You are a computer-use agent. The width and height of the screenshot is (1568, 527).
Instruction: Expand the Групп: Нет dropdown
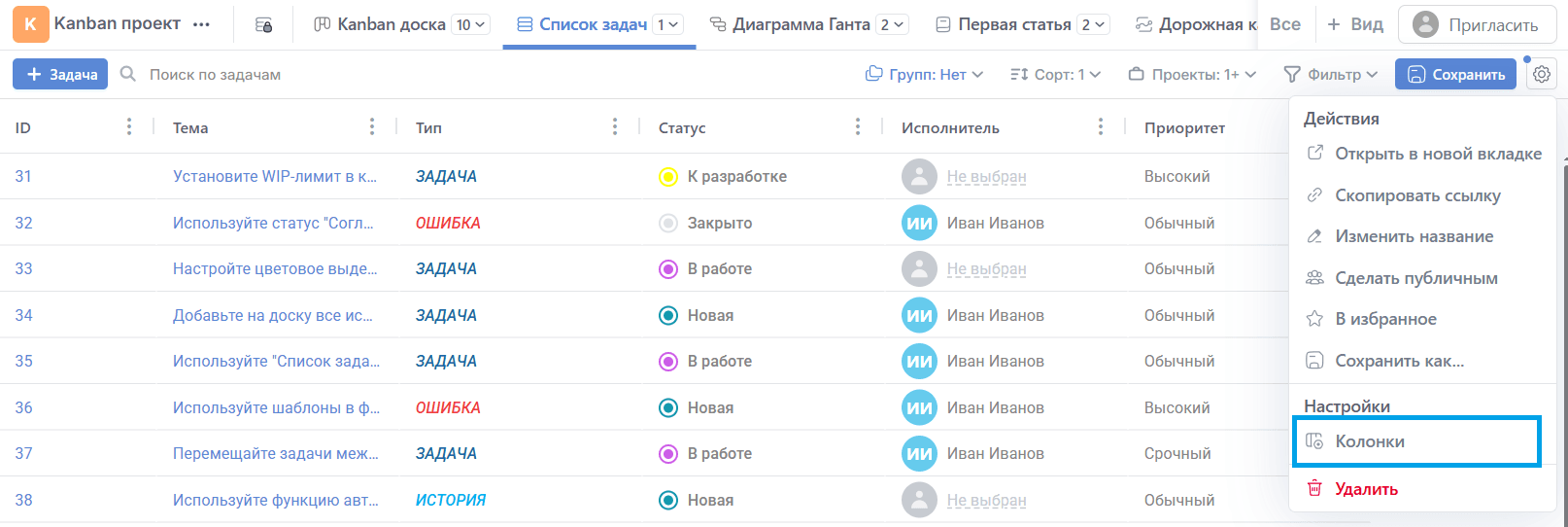pyautogui.click(x=925, y=74)
